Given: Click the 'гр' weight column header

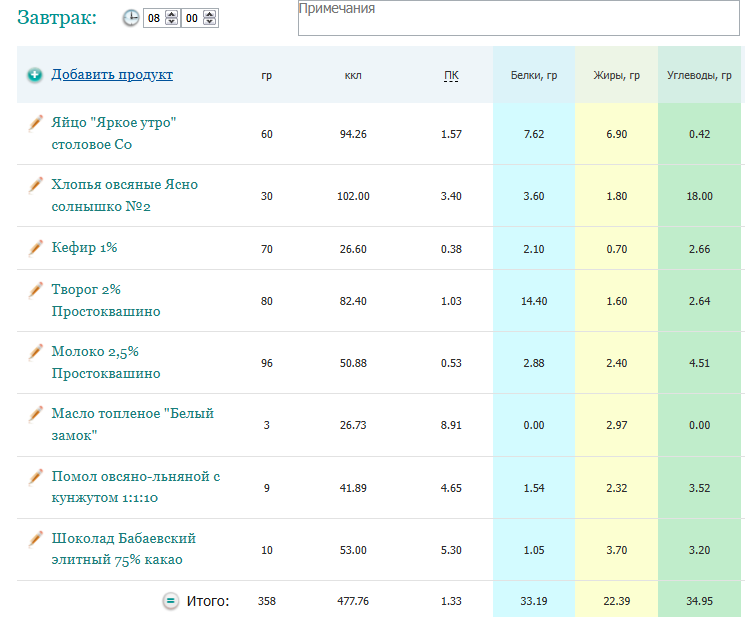Looking at the screenshot, I should click(x=267, y=76).
